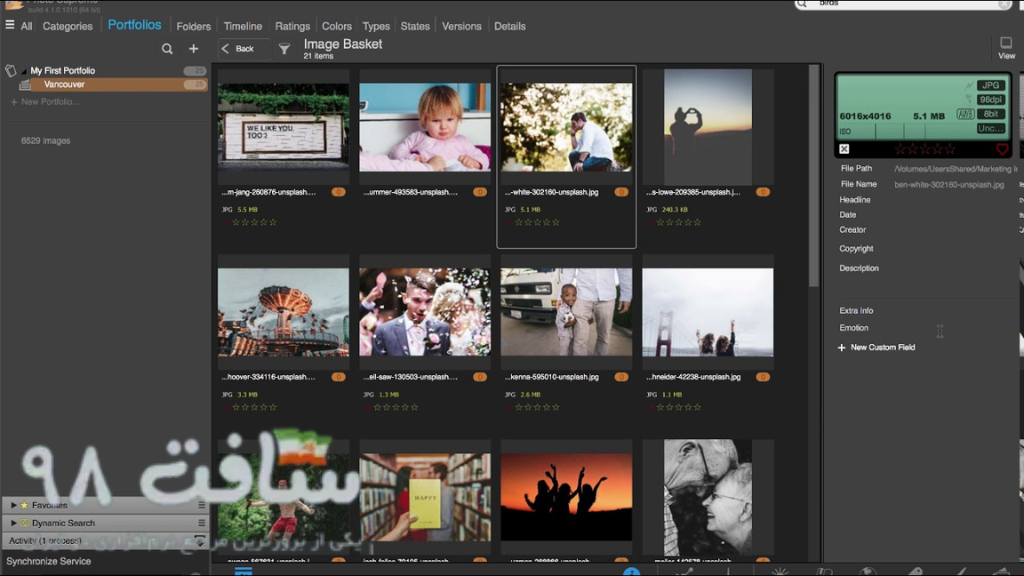The height and width of the screenshot is (576, 1024).
Task: Toggle the red flag under hneider-42238 thumbnail
Action: pos(650,408)
